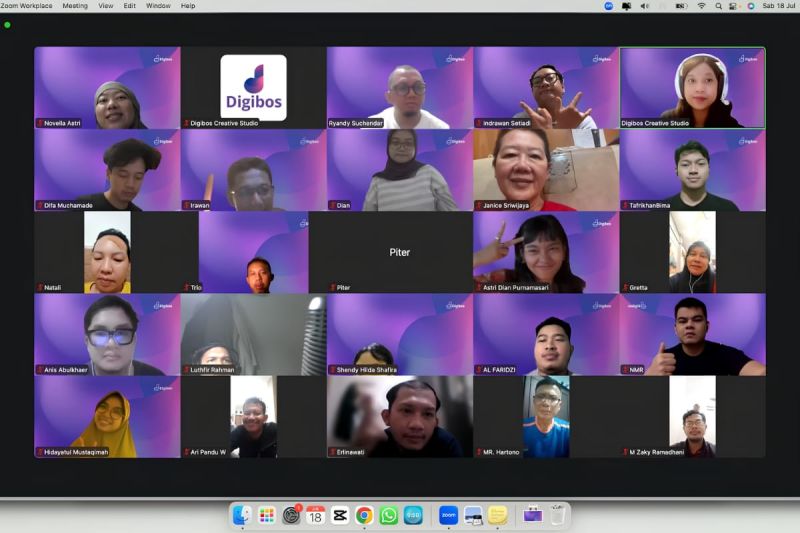Image resolution: width=800 pixels, height=533 pixels.
Task: Open the Zoom app in the dock
Action: 448,515
